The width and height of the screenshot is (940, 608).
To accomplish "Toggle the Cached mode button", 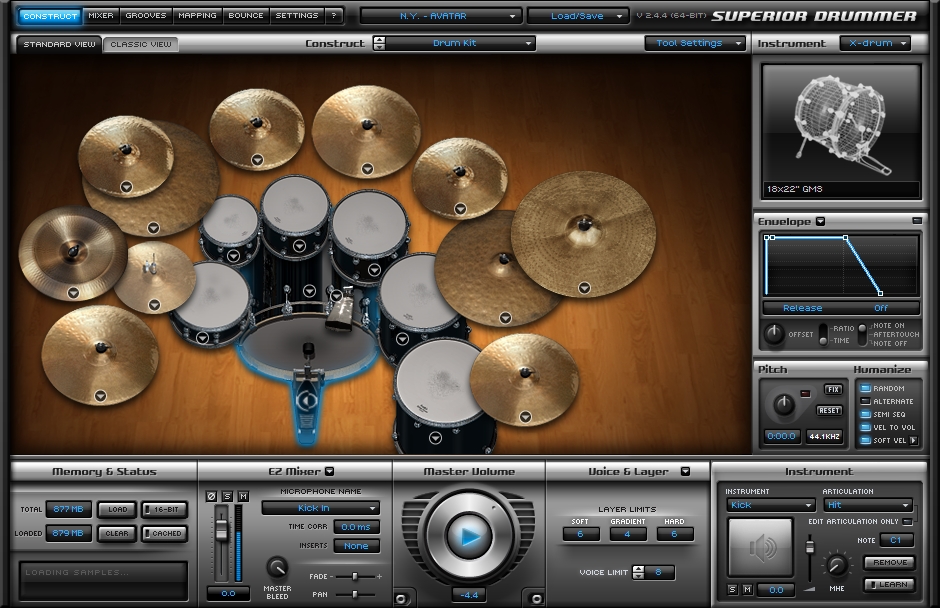I will 165,533.
